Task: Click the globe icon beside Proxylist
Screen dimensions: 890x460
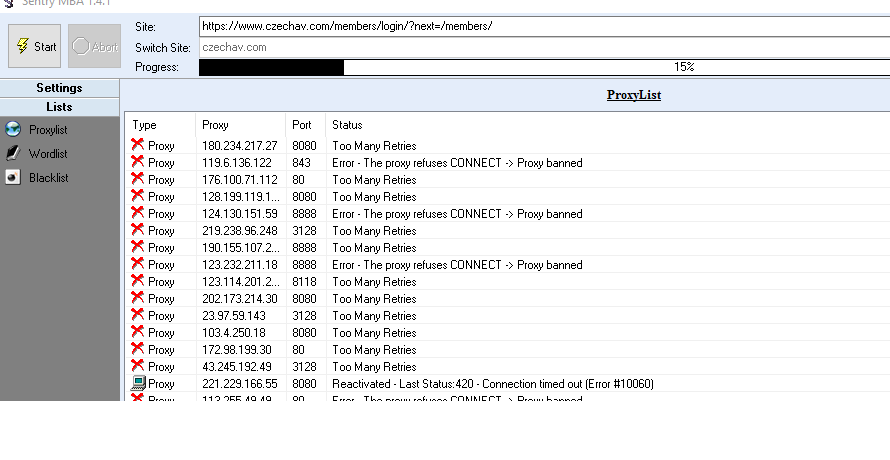Action: click(13, 129)
